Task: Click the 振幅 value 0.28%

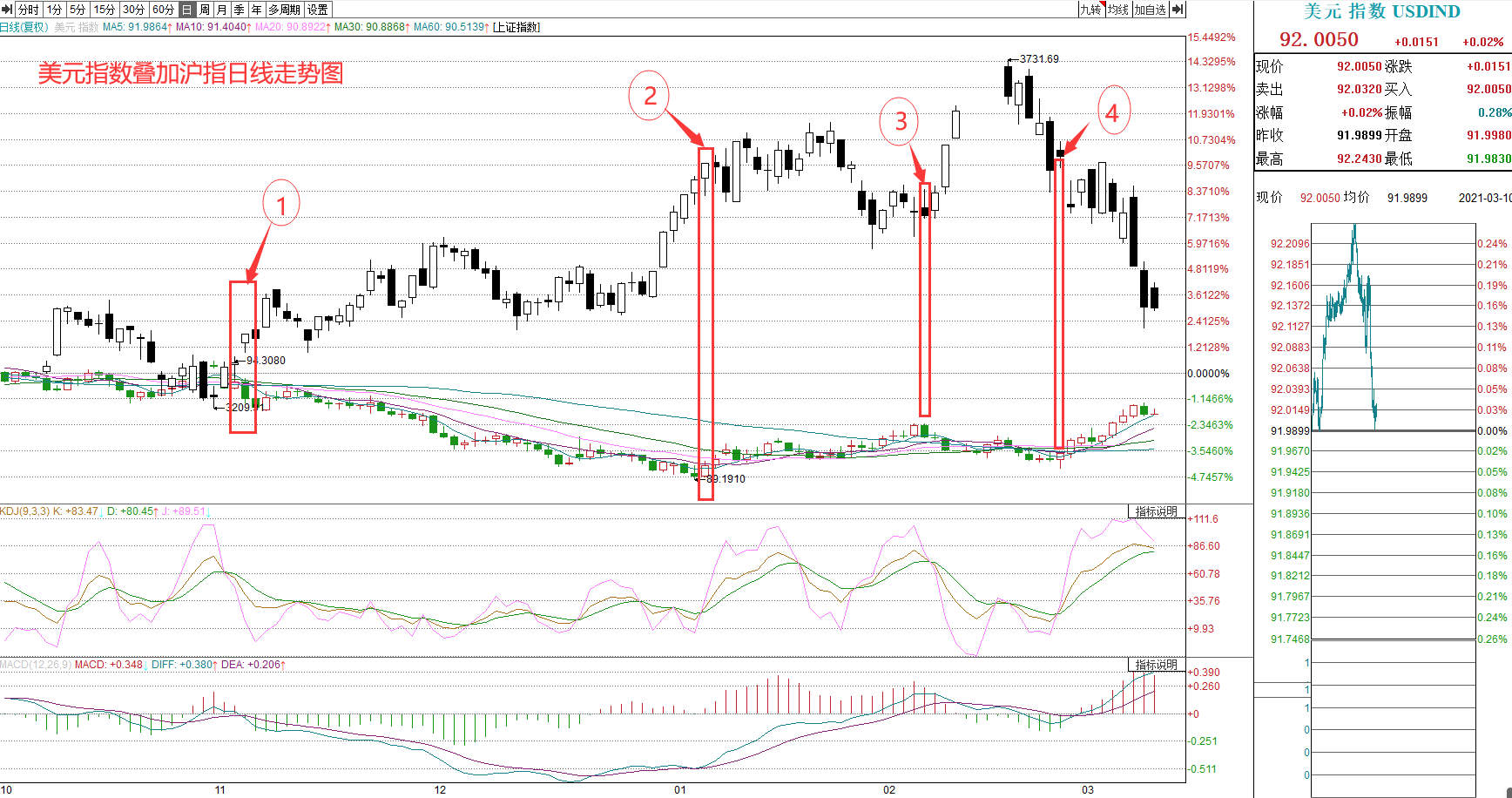Action: coord(1495,112)
